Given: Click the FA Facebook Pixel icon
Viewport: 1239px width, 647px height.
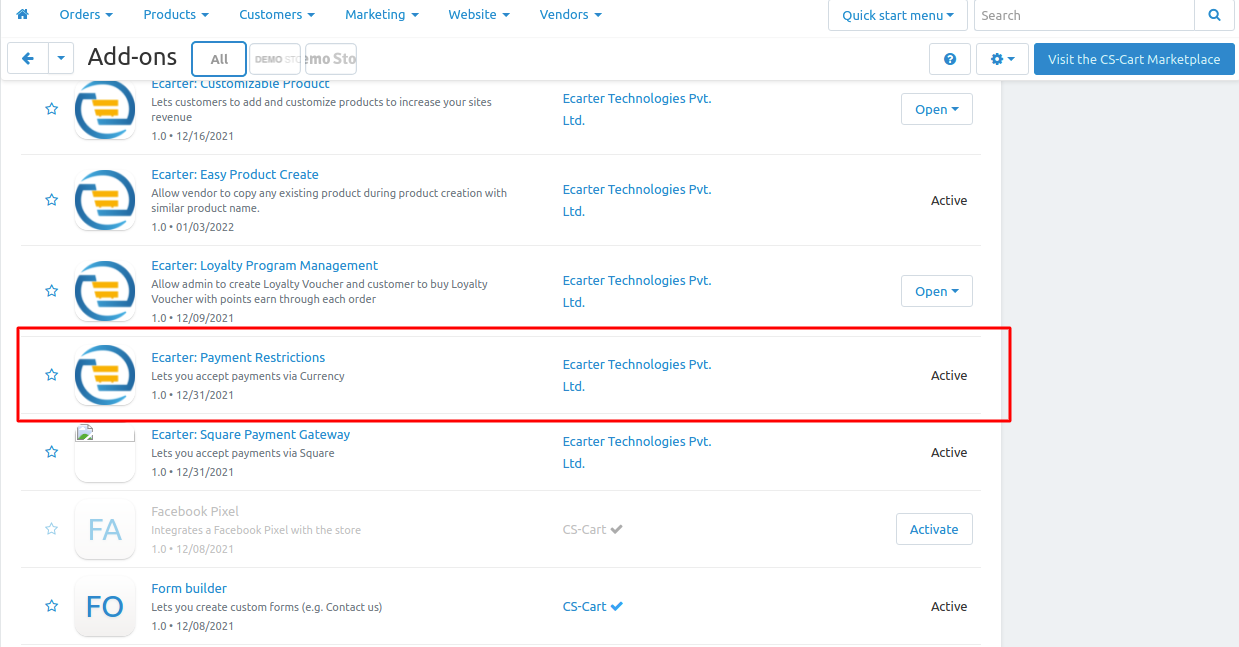Looking at the screenshot, I should coord(105,529).
